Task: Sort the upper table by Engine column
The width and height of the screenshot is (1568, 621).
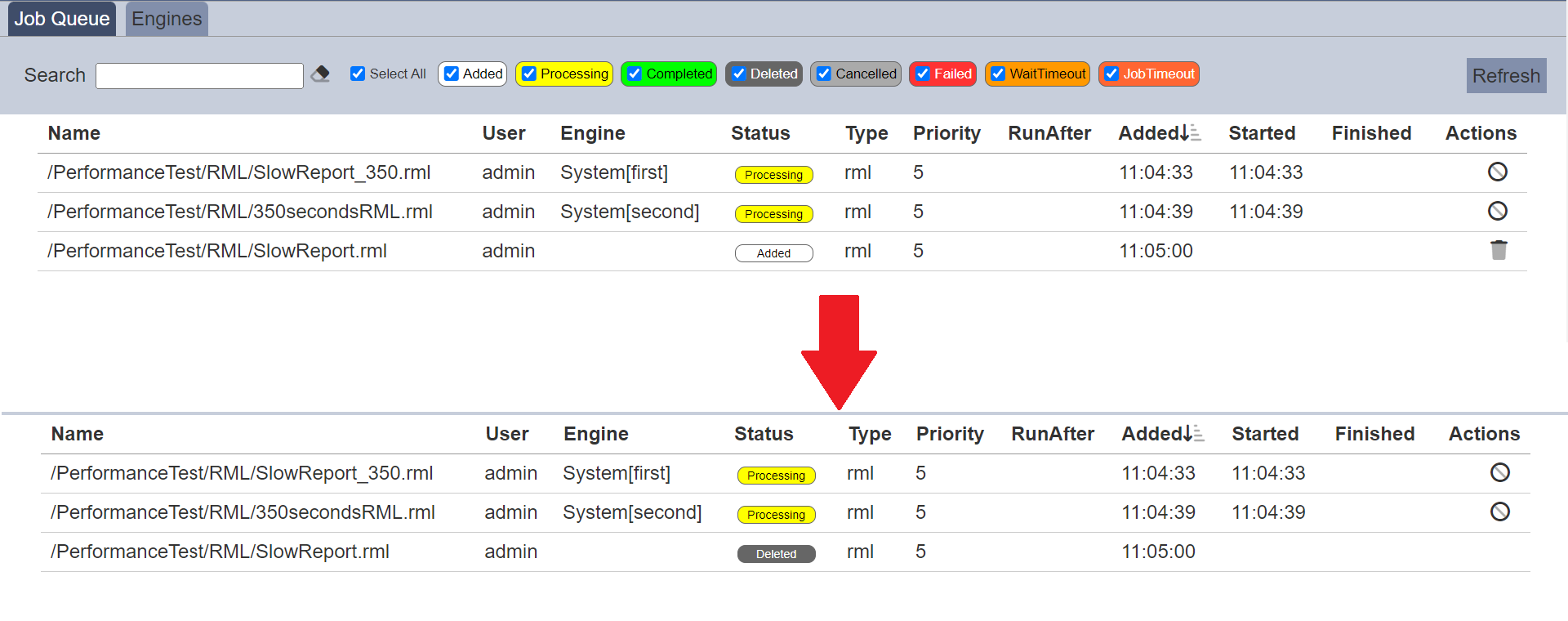Action: click(x=593, y=133)
